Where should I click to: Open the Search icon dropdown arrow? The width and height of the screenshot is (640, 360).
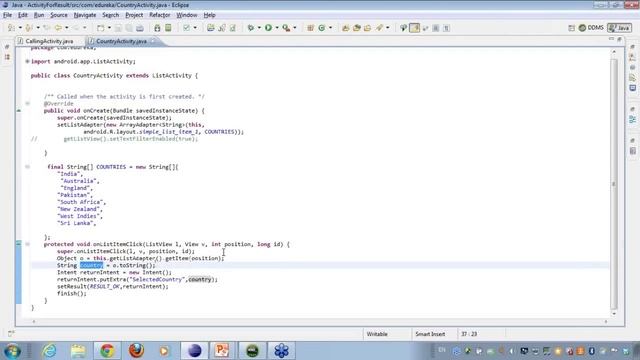point(388,28)
